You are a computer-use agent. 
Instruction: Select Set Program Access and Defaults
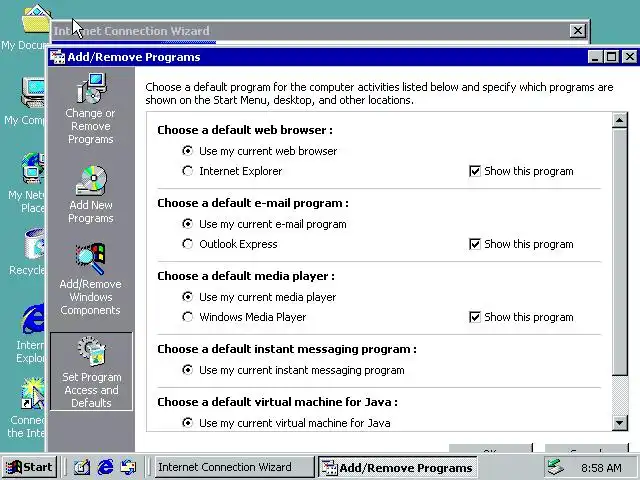click(91, 371)
